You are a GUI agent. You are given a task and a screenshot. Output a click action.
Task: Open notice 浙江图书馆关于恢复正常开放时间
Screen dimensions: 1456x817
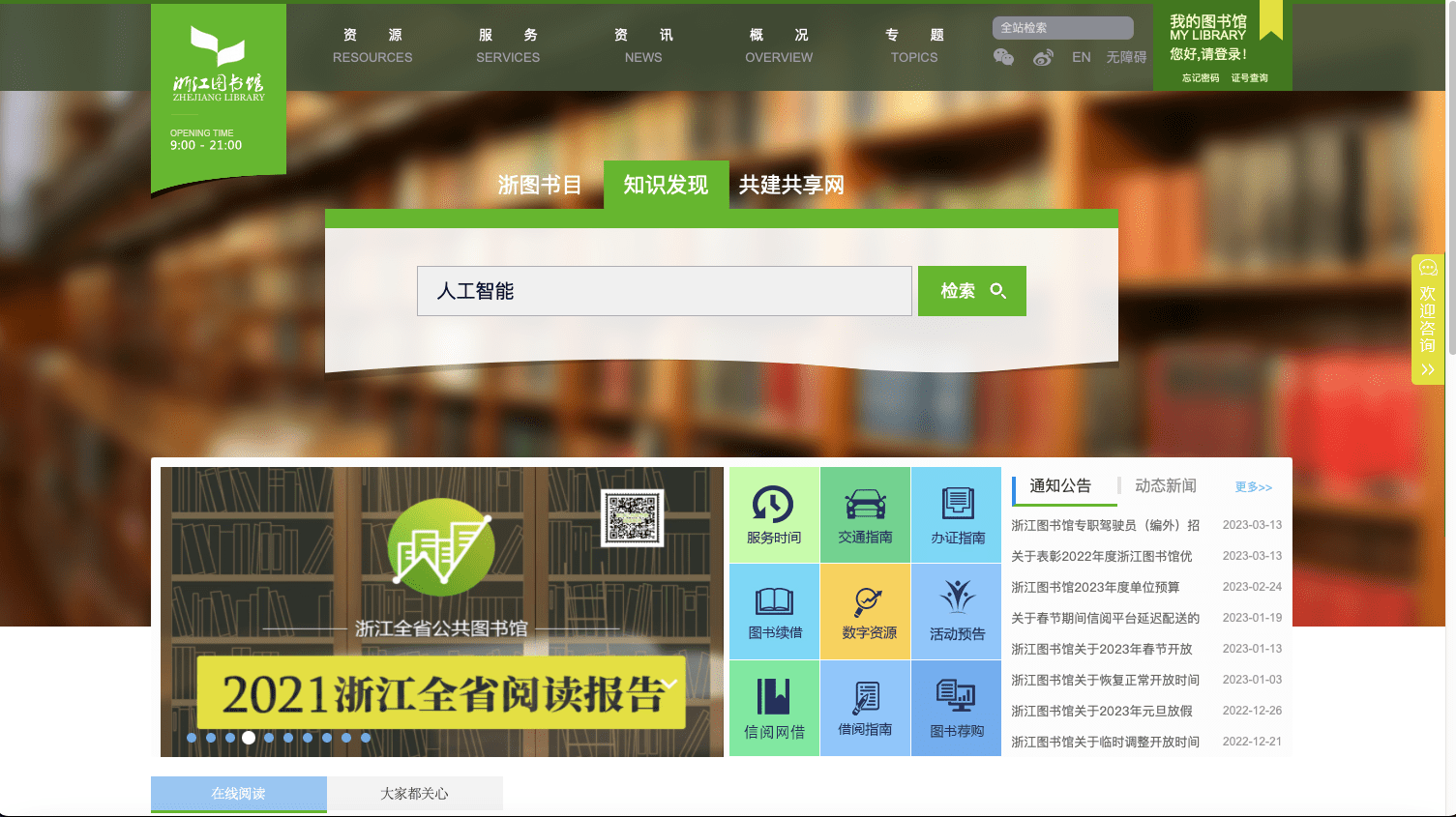[x=1105, y=680]
